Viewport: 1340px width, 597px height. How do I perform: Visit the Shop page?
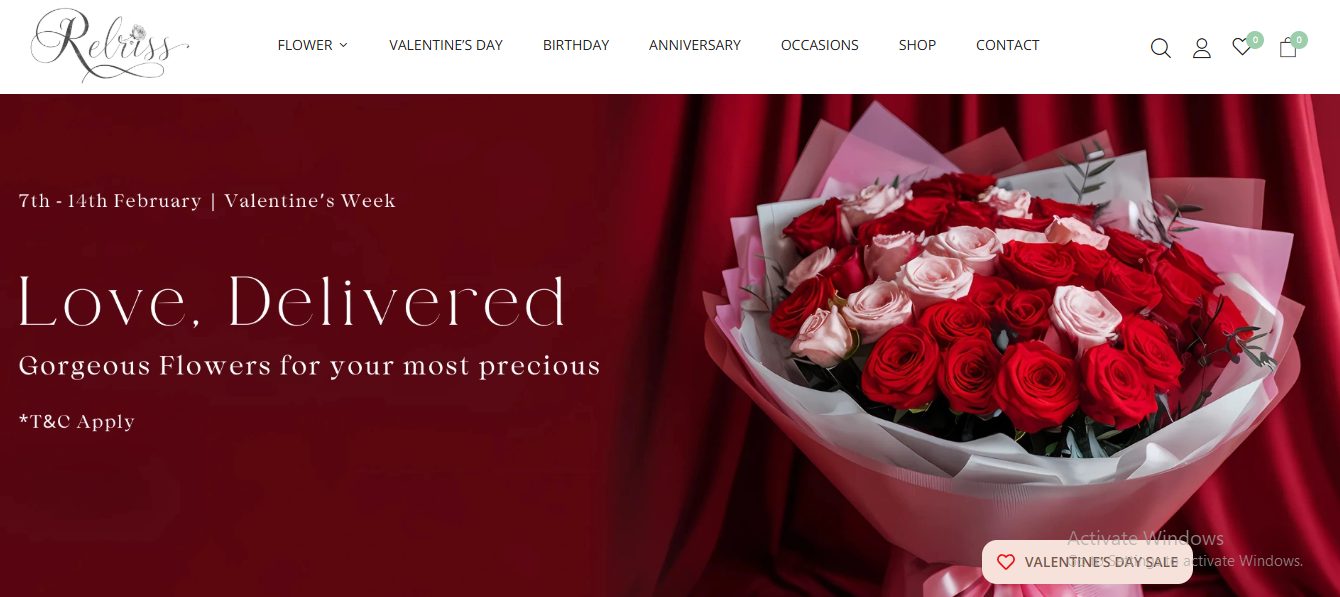pyautogui.click(x=917, y=45)
